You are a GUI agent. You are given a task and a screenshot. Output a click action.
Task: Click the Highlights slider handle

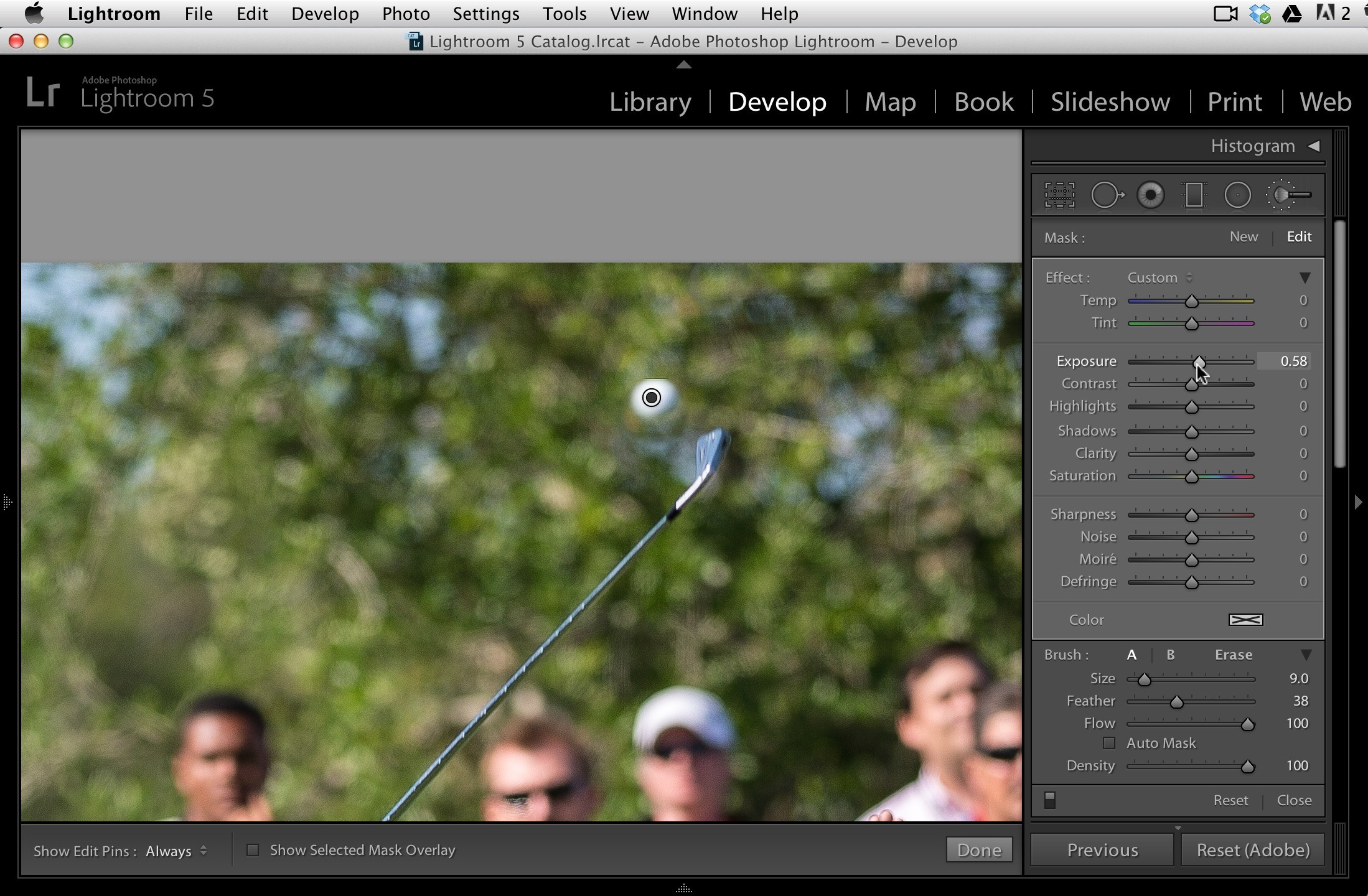[1191, 407]
